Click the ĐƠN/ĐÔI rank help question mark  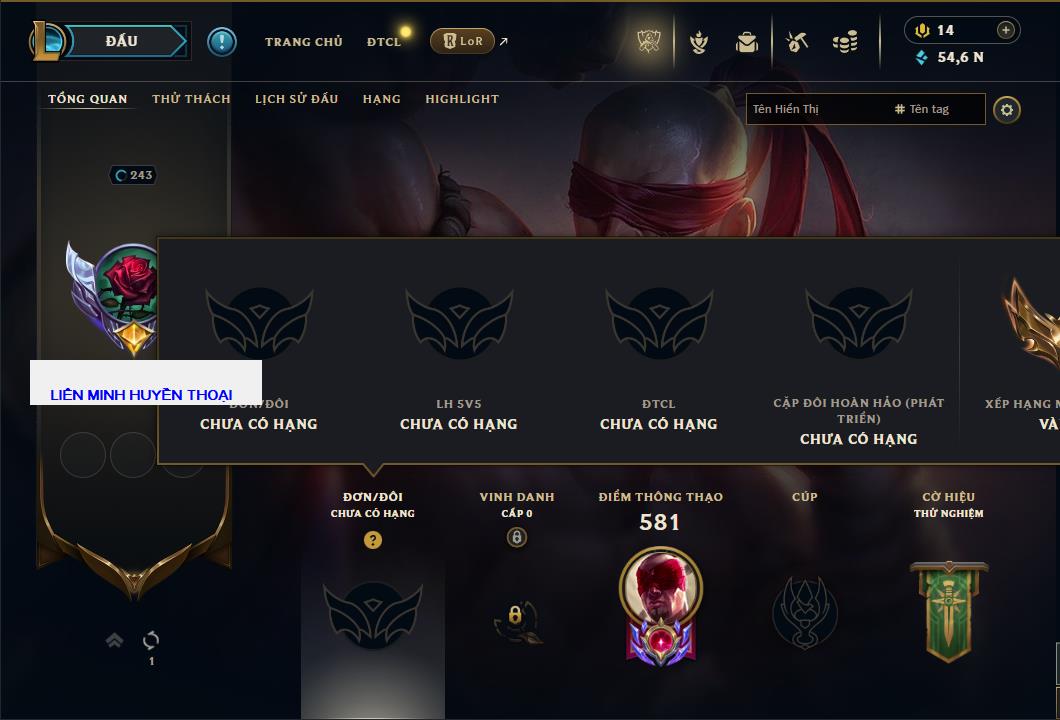(372, 539)
